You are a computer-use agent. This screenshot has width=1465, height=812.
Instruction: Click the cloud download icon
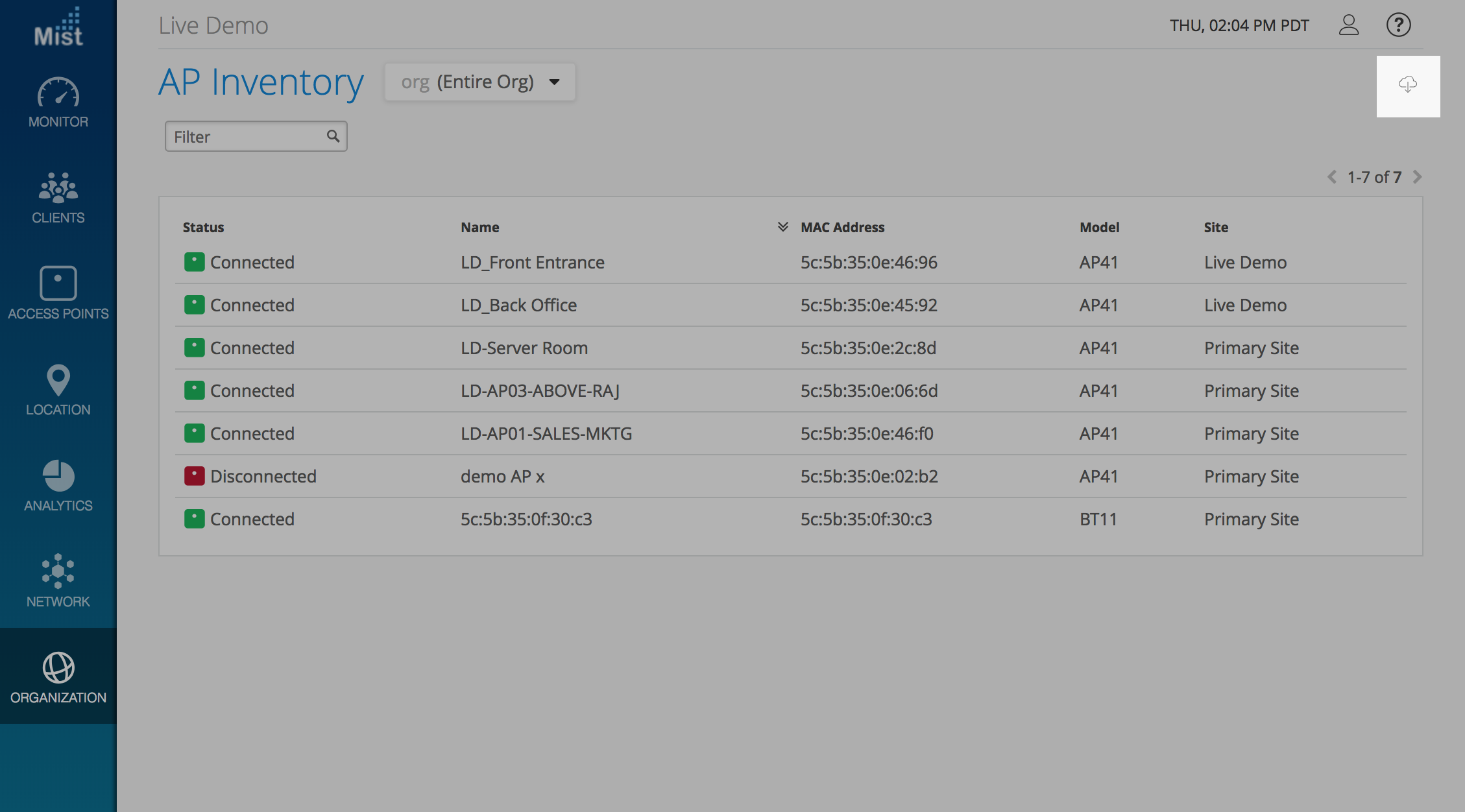(x=1407, y=85)
